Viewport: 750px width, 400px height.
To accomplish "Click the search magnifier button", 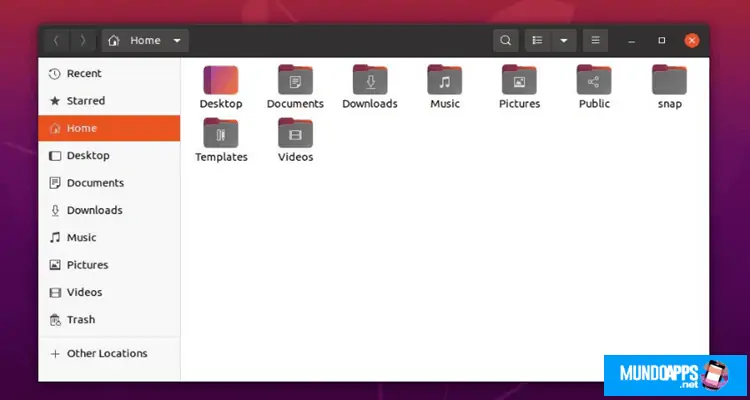I will [506, 41].
